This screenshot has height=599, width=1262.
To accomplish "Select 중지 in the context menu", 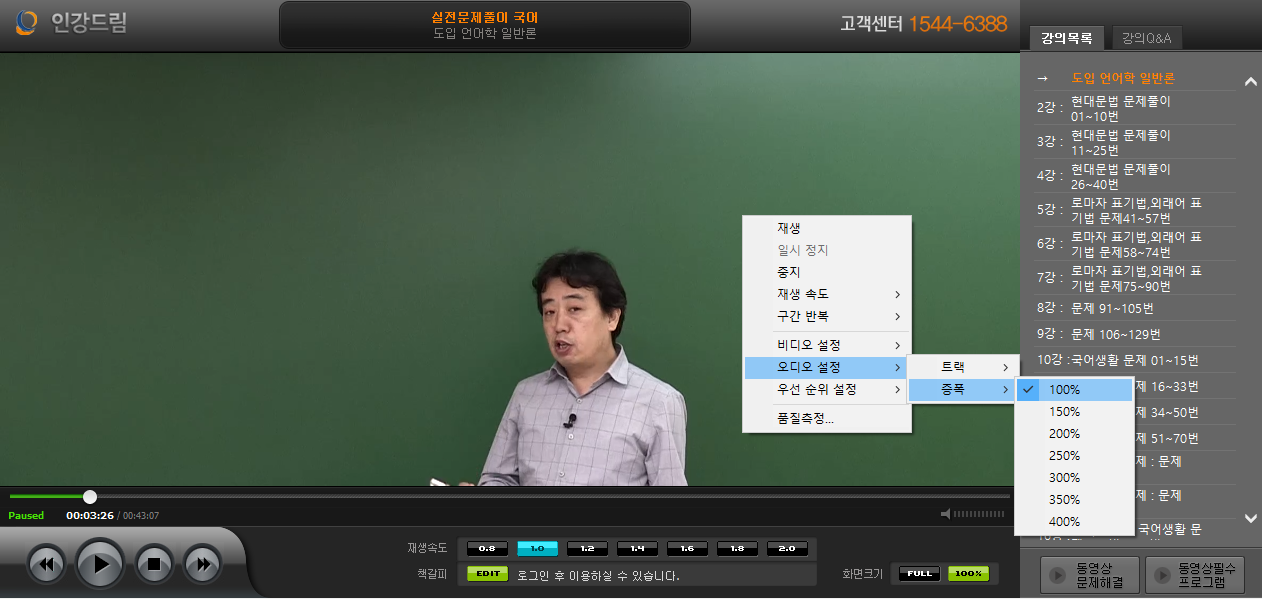I will click(x=827, y=272).
